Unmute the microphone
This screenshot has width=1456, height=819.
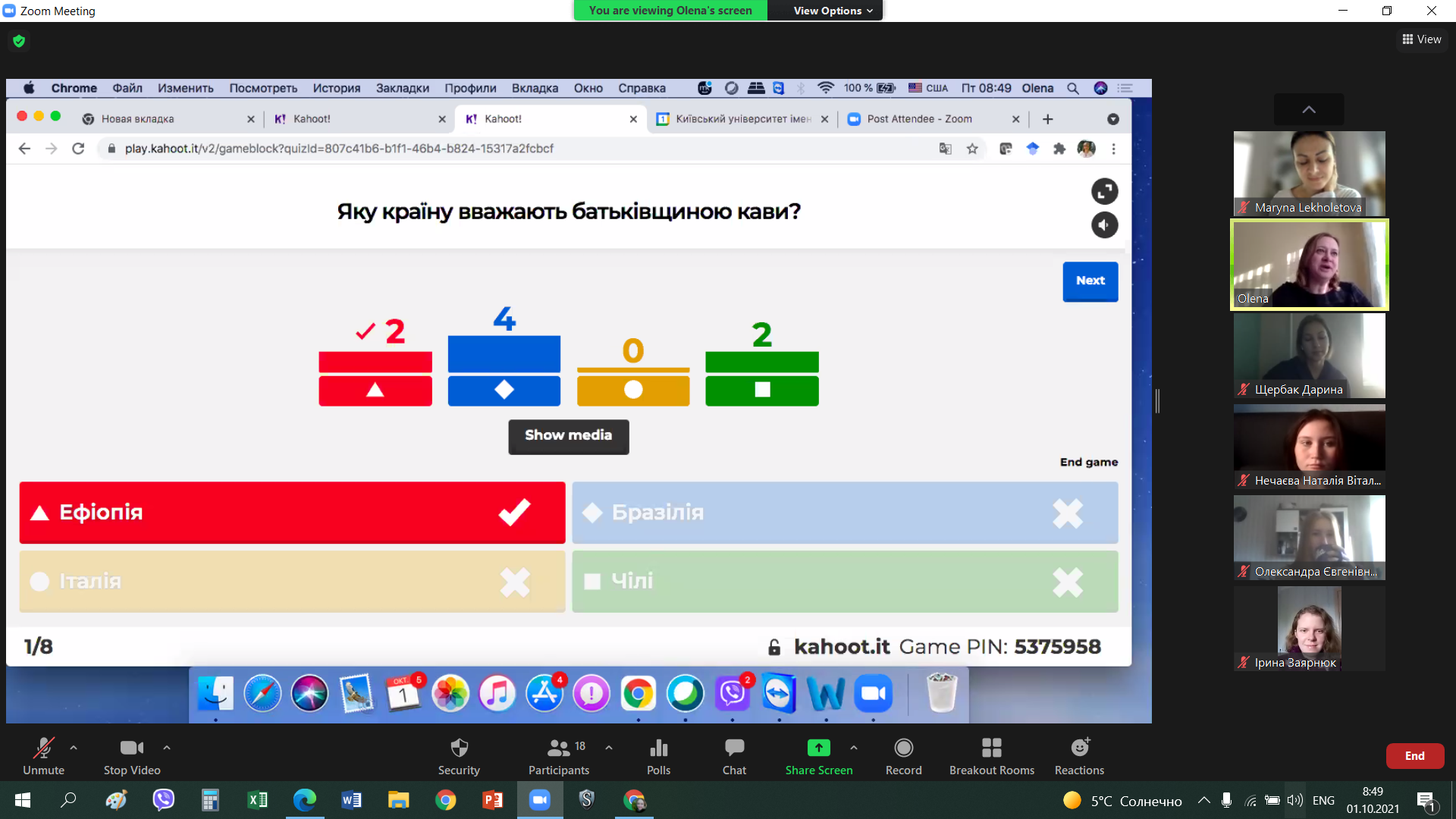tap(43, 748)
